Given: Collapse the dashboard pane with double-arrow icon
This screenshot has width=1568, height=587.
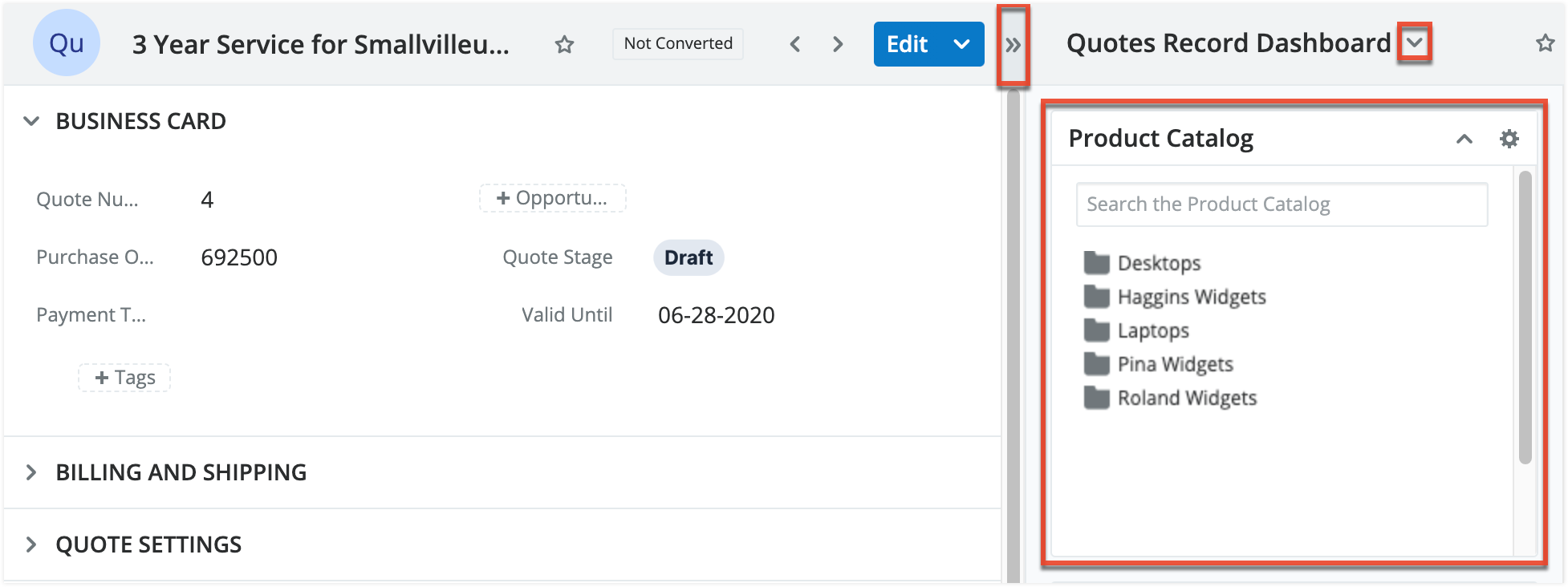Looking at the screenshot, I should coord(1013,45).
